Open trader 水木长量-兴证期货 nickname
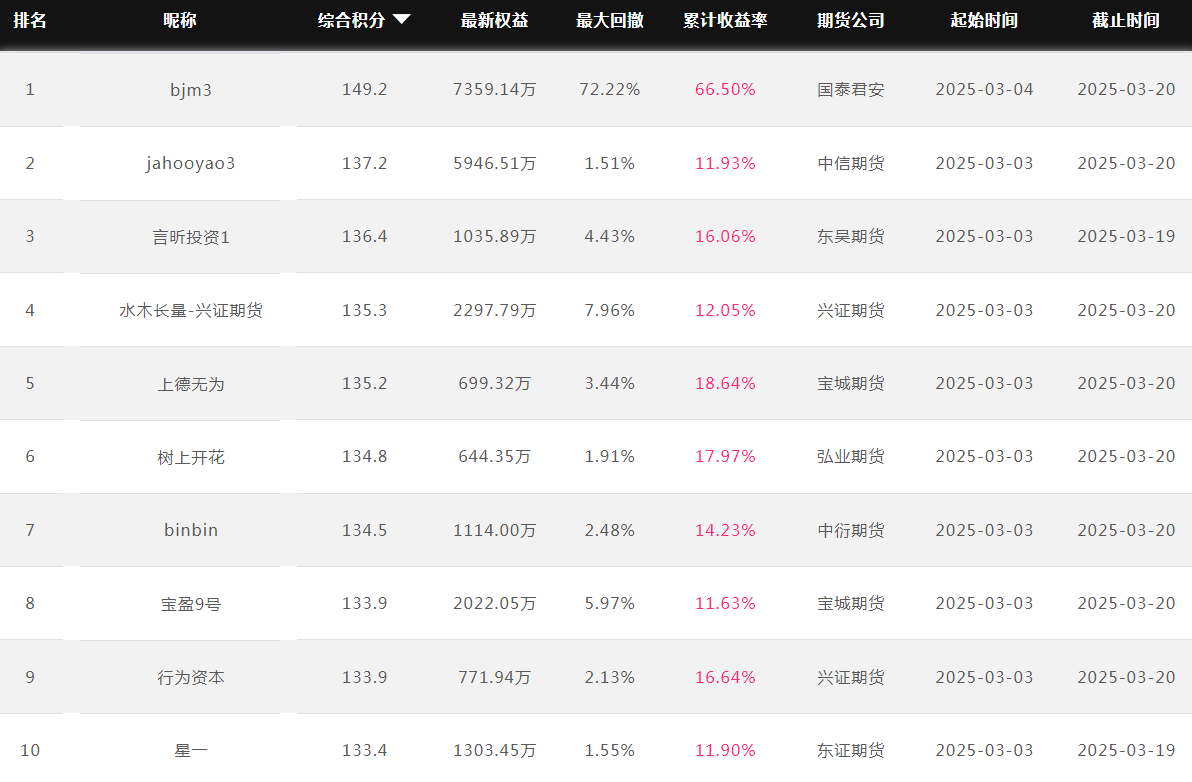 coord(191,310)
